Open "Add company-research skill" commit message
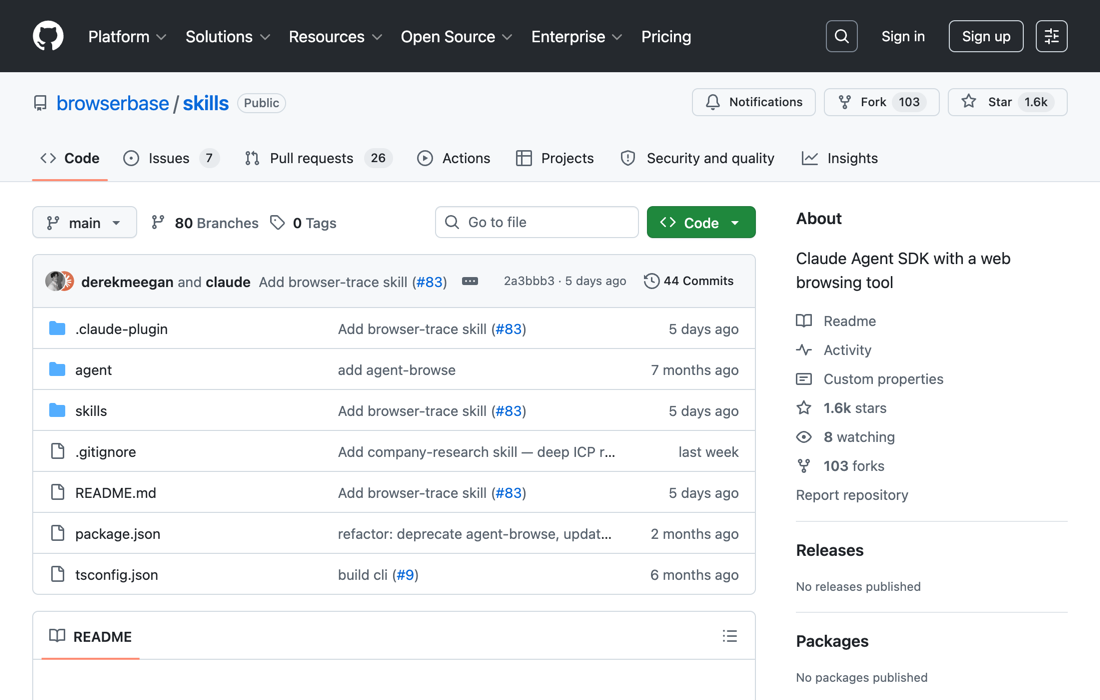Image resolution: width=1100 pixels, height=700 pixels. pos(476,452)
